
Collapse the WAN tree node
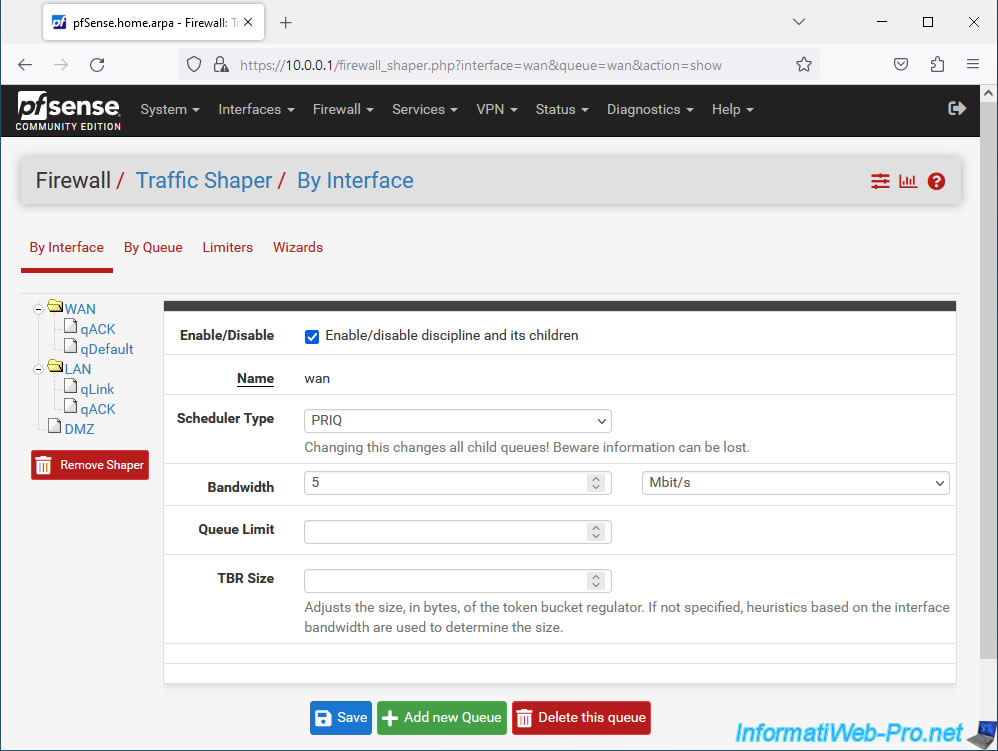pos(38,309)
